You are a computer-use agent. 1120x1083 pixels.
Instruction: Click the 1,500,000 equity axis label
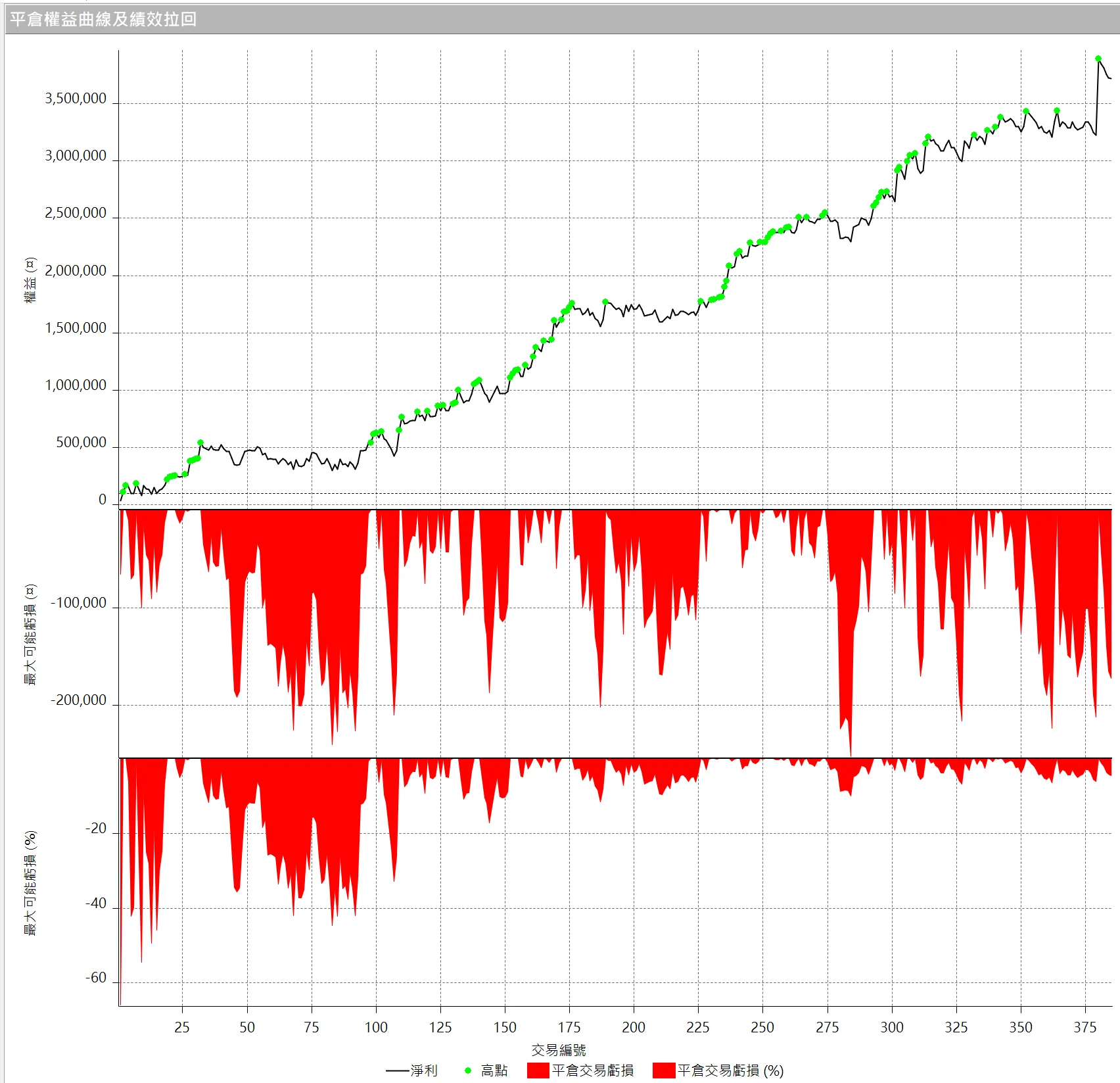point(76,328)
